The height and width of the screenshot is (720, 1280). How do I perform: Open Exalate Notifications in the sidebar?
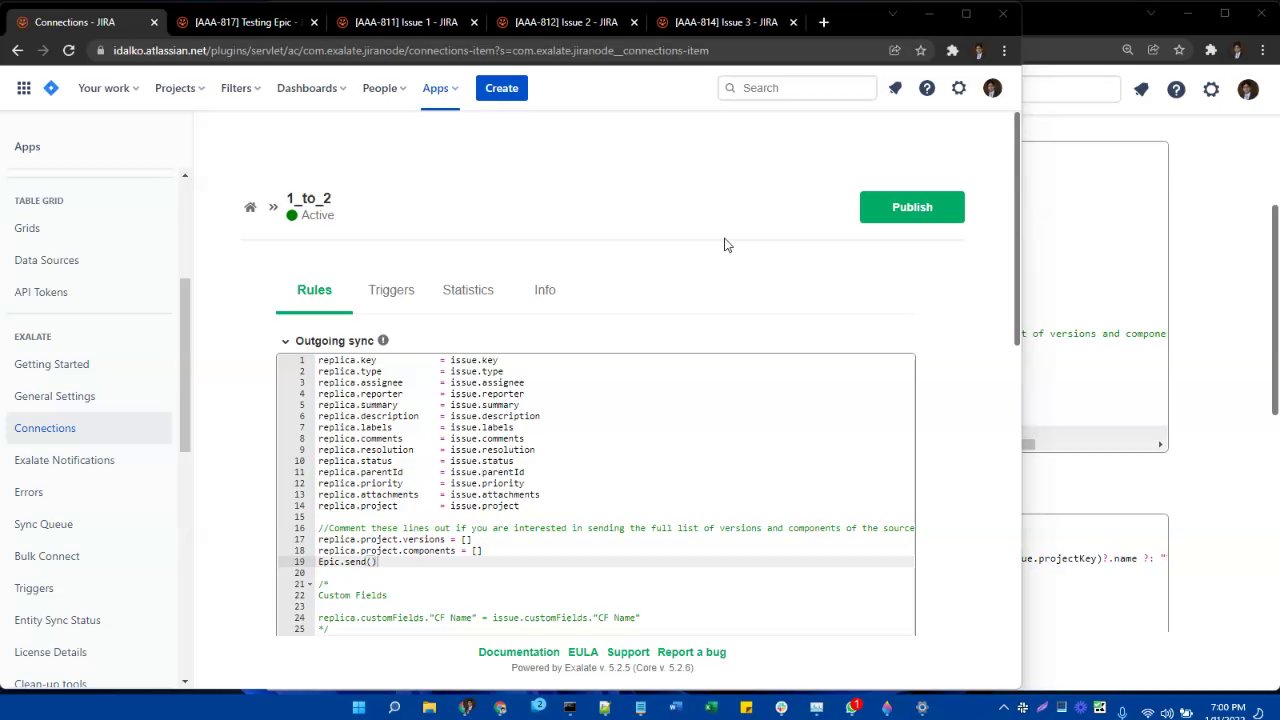(x=64, y=460)
